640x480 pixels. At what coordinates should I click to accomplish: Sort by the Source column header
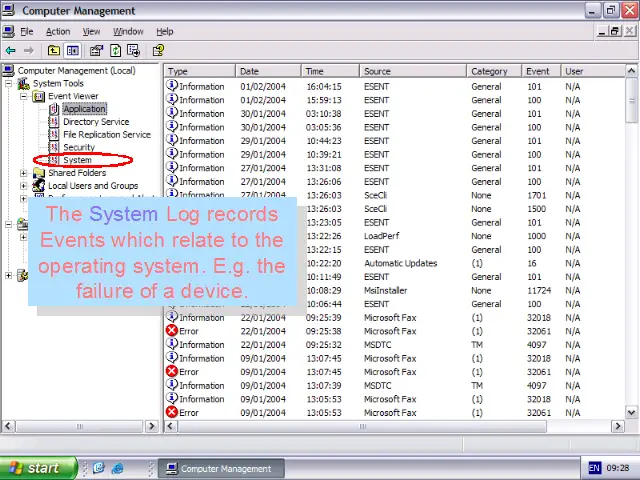tap(413, 71)
